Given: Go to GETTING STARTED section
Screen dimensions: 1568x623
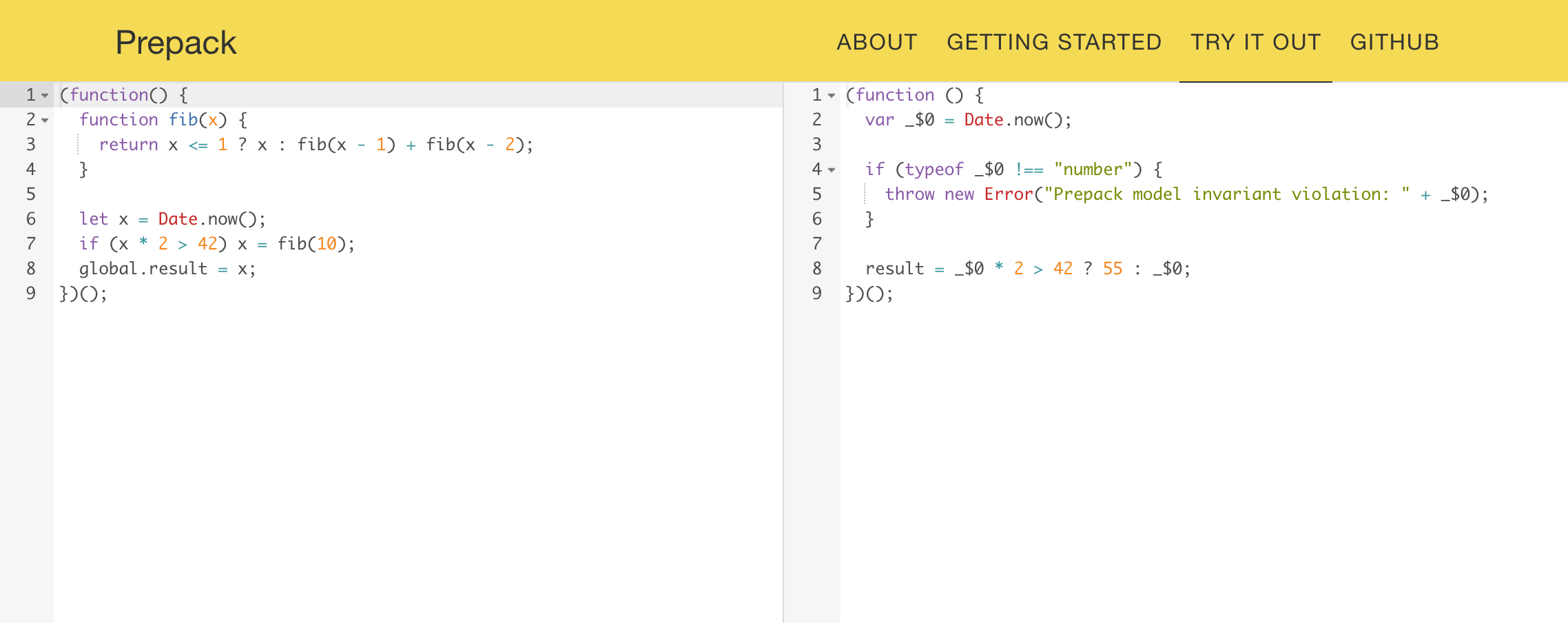Looking at the screenshot, I should coord(1054,42).
